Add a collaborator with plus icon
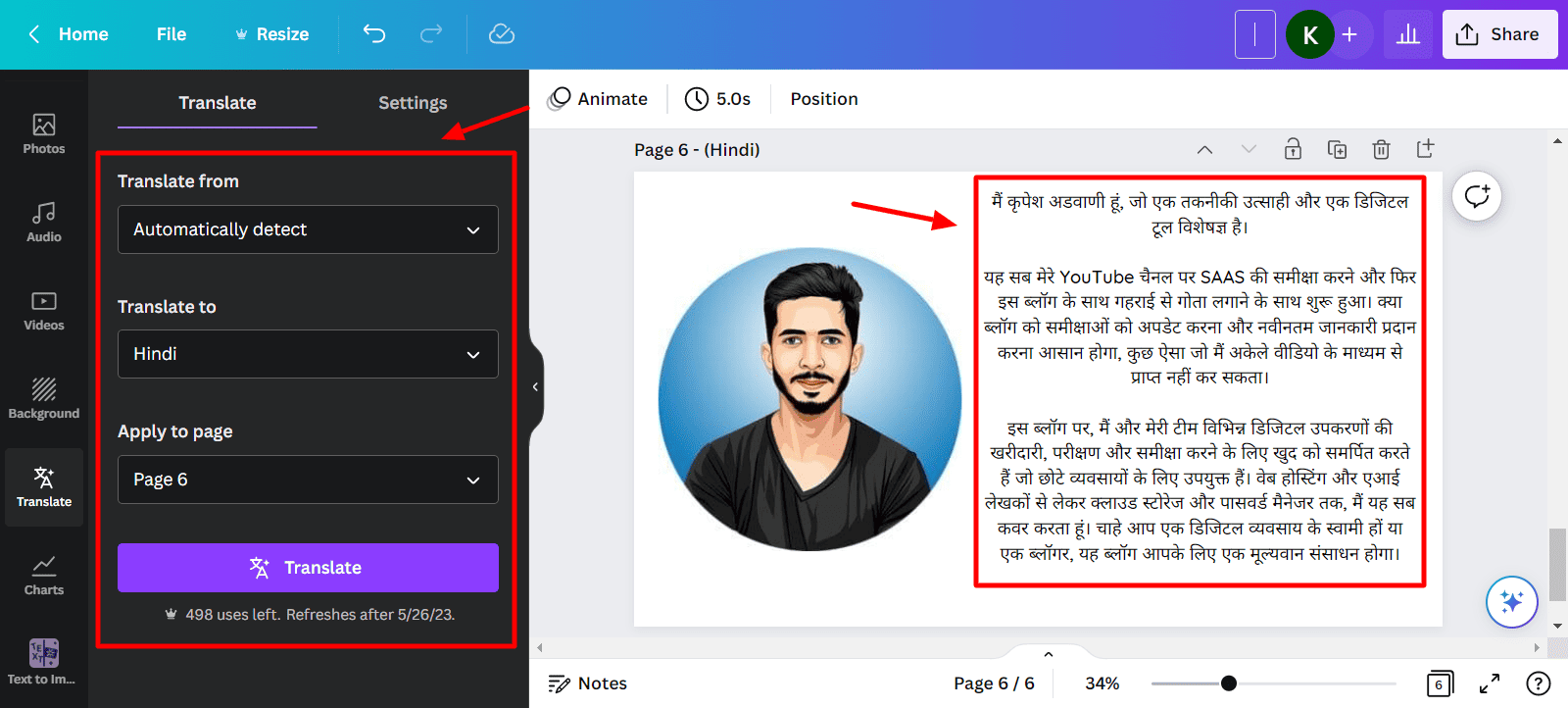 pyautogui.click(x=1350, y=34)
